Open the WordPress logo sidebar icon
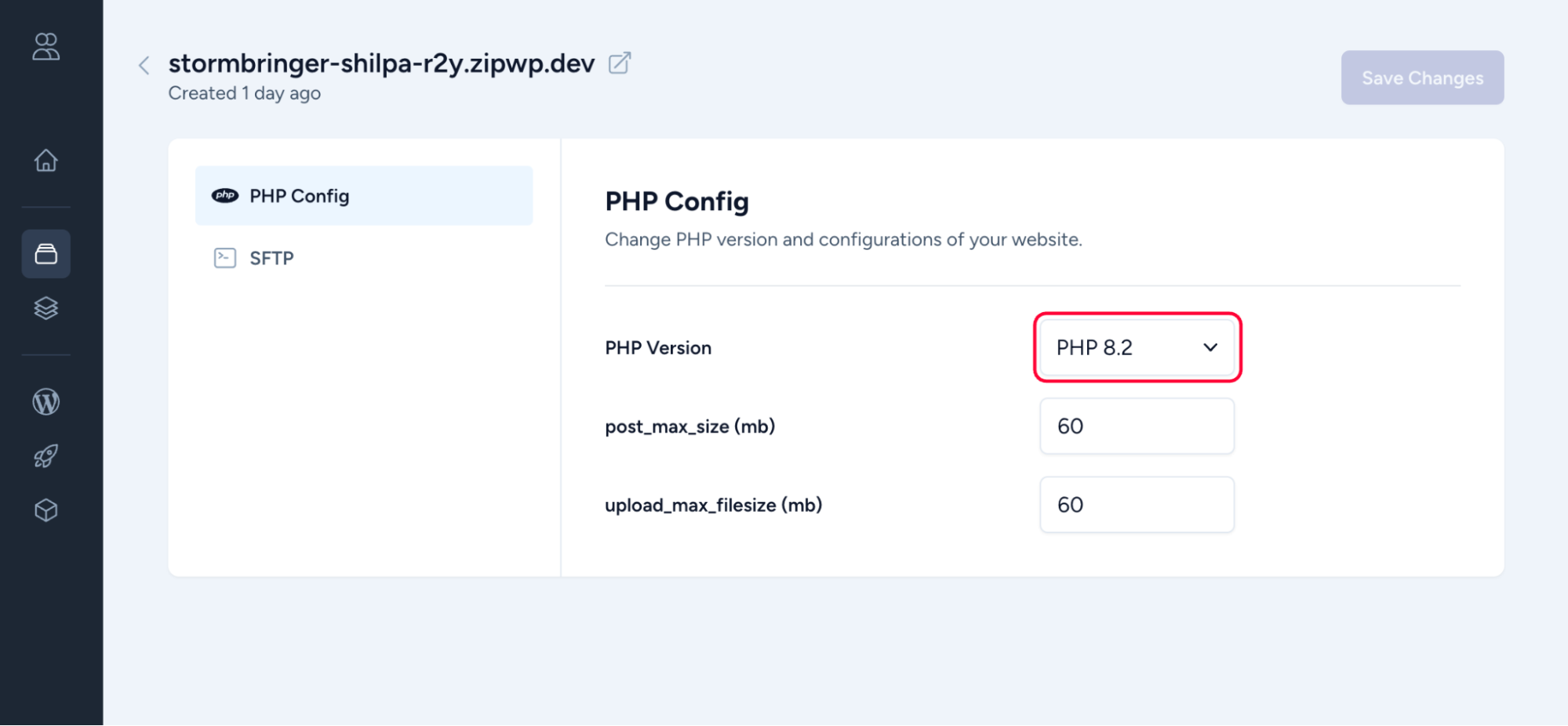 (x=45, y=402)
